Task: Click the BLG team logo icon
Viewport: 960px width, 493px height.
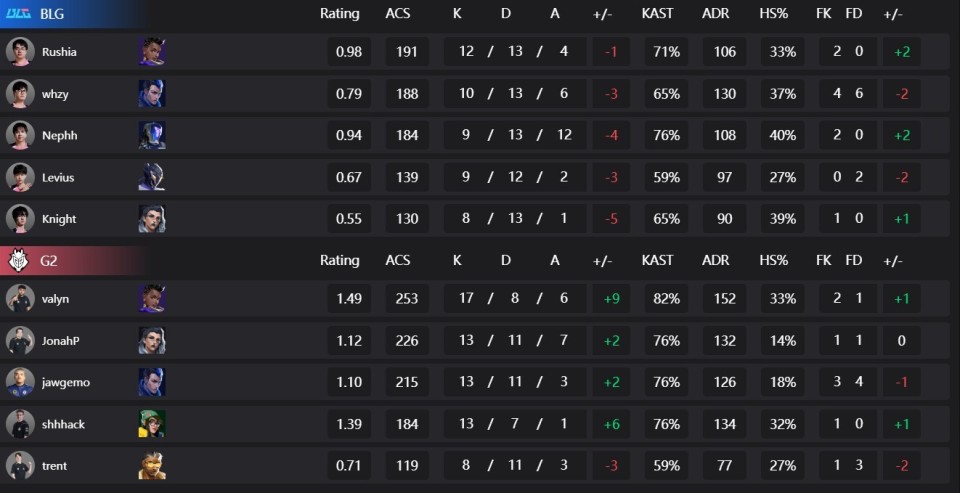Action: pyautogui.click(x=18, y=14)
